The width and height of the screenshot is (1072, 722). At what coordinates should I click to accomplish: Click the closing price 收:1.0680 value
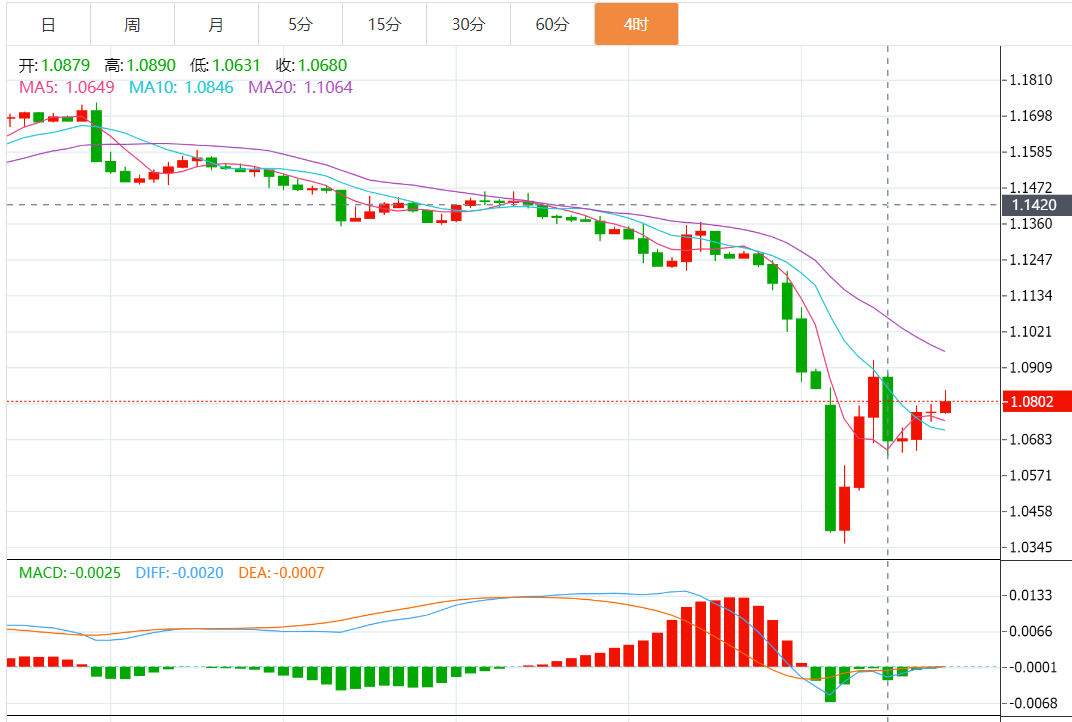point(311,66)
